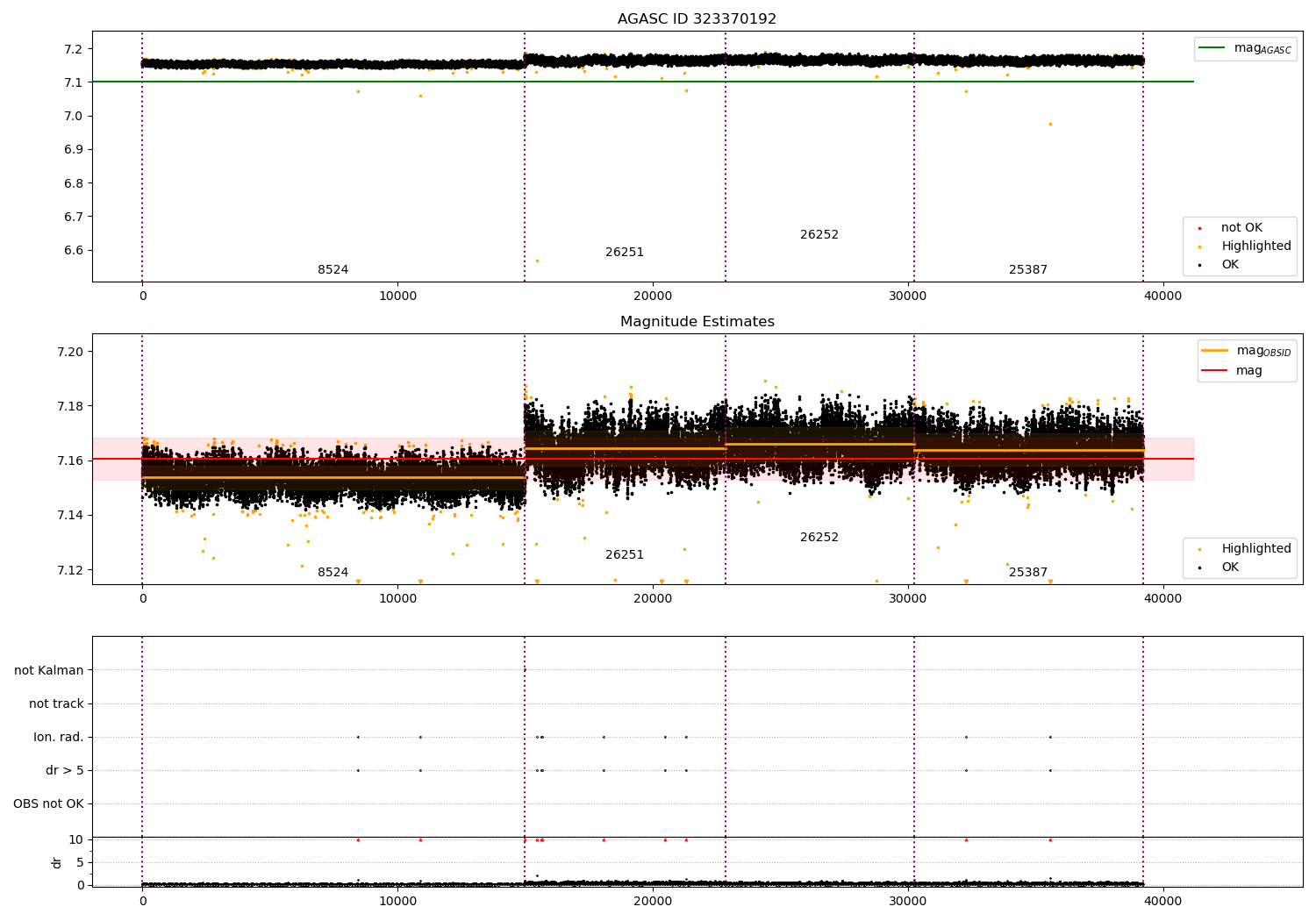Click the '7.16' y-axis tick label

point(71,460)
